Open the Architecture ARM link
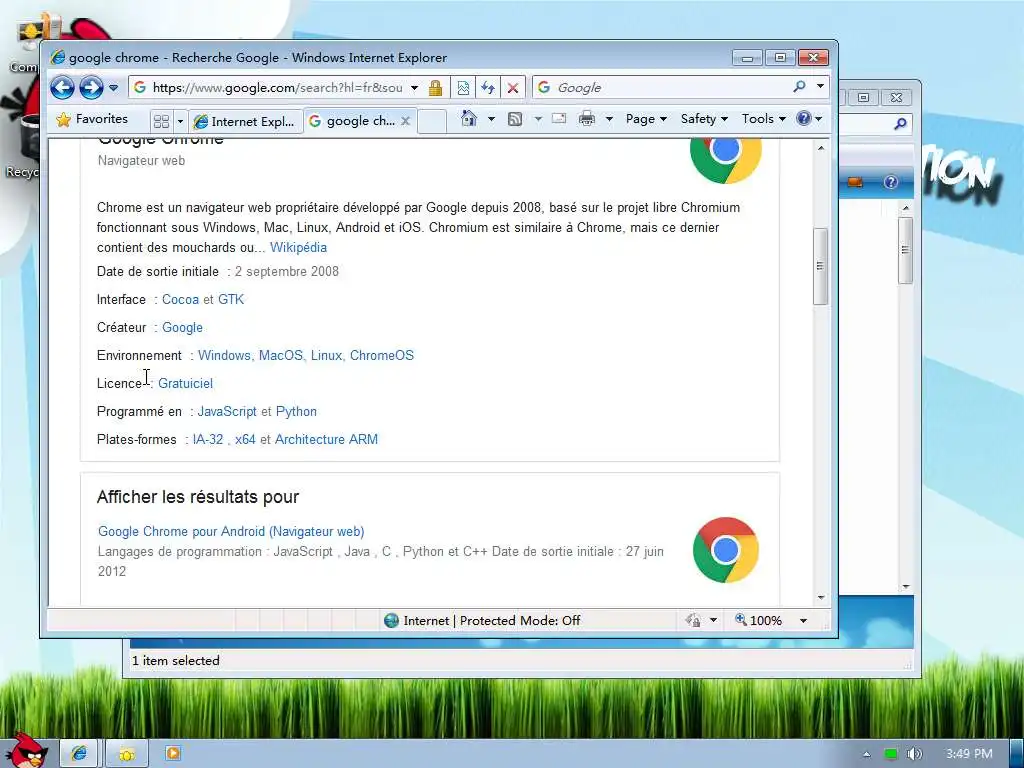 coord(326,440)
